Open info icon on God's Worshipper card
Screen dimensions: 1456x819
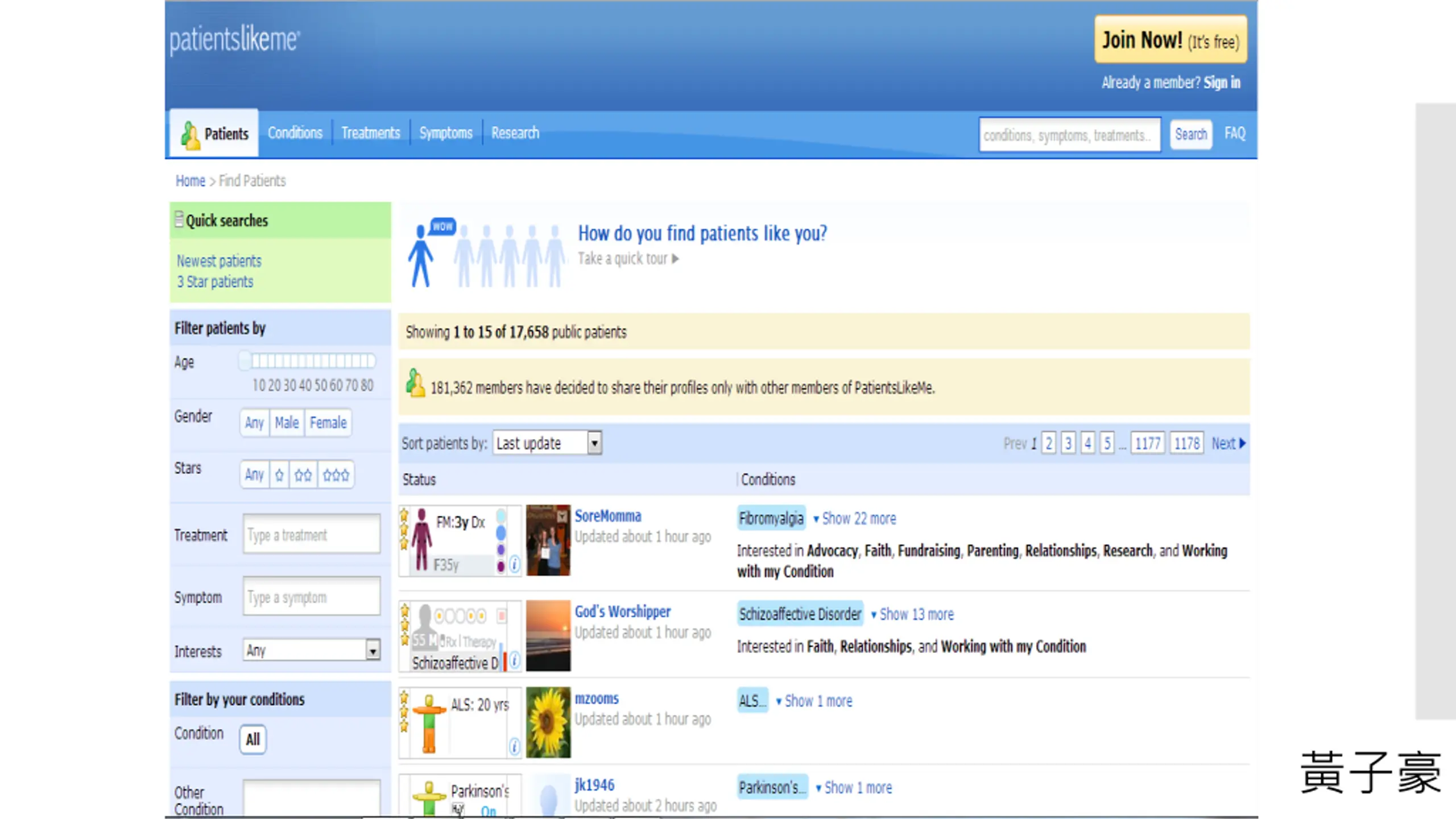click(x=514, y=660)
